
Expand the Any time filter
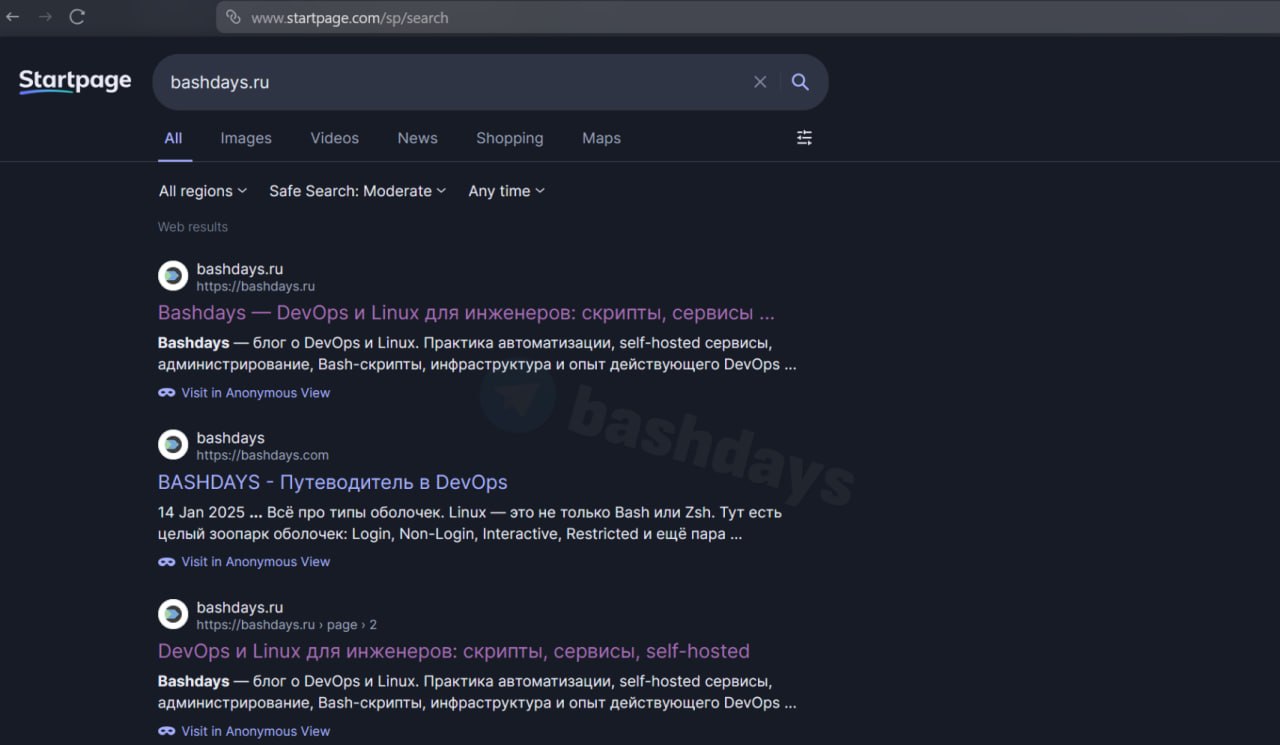coord(506,191)
